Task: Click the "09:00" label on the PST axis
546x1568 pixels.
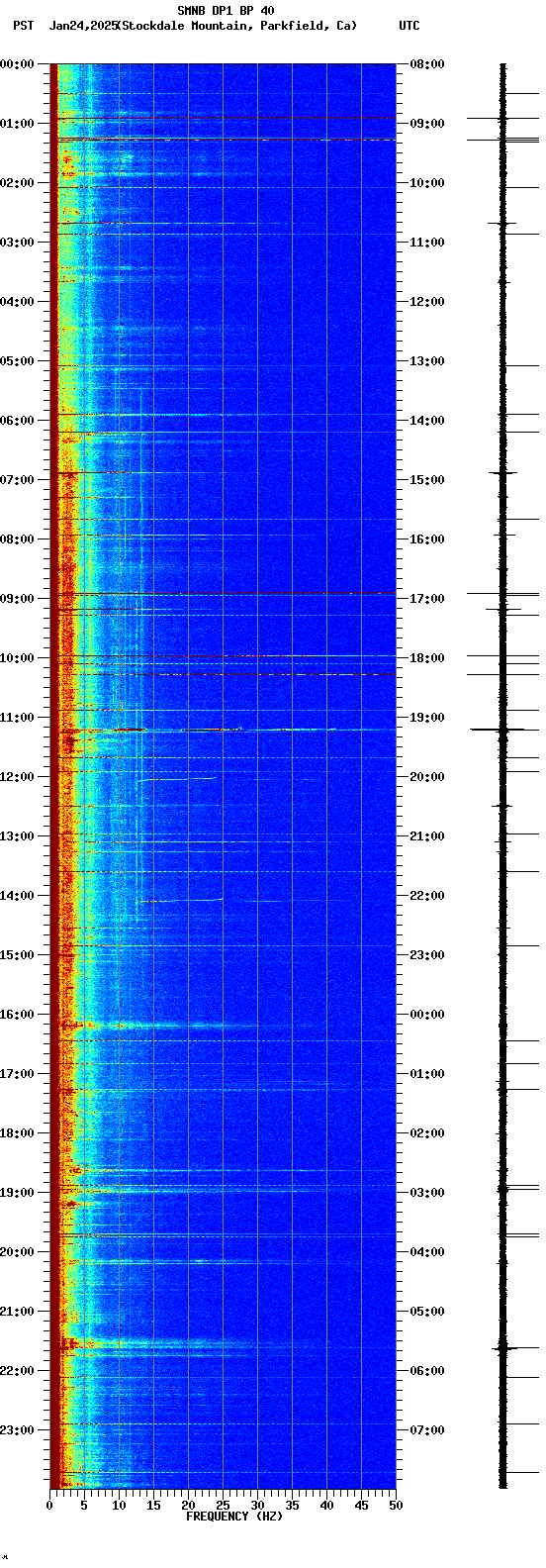Action: (17, 599)
